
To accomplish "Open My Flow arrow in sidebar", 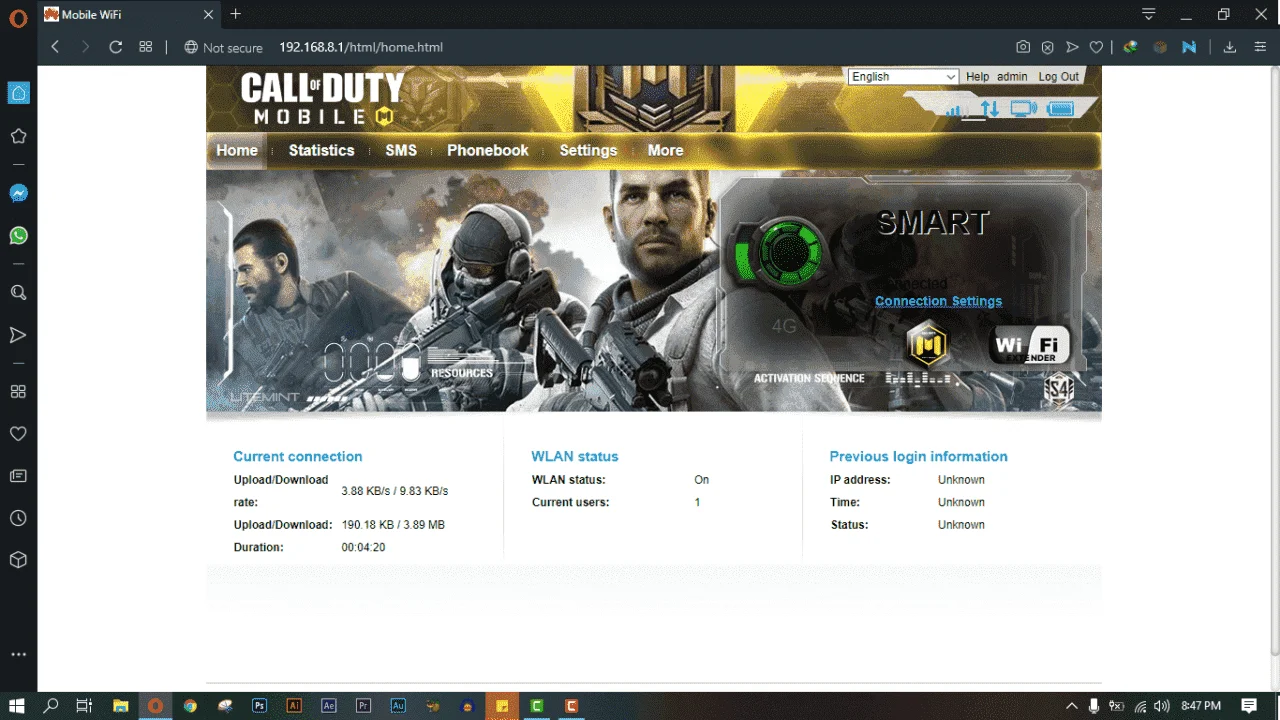I will coord(18,335).
